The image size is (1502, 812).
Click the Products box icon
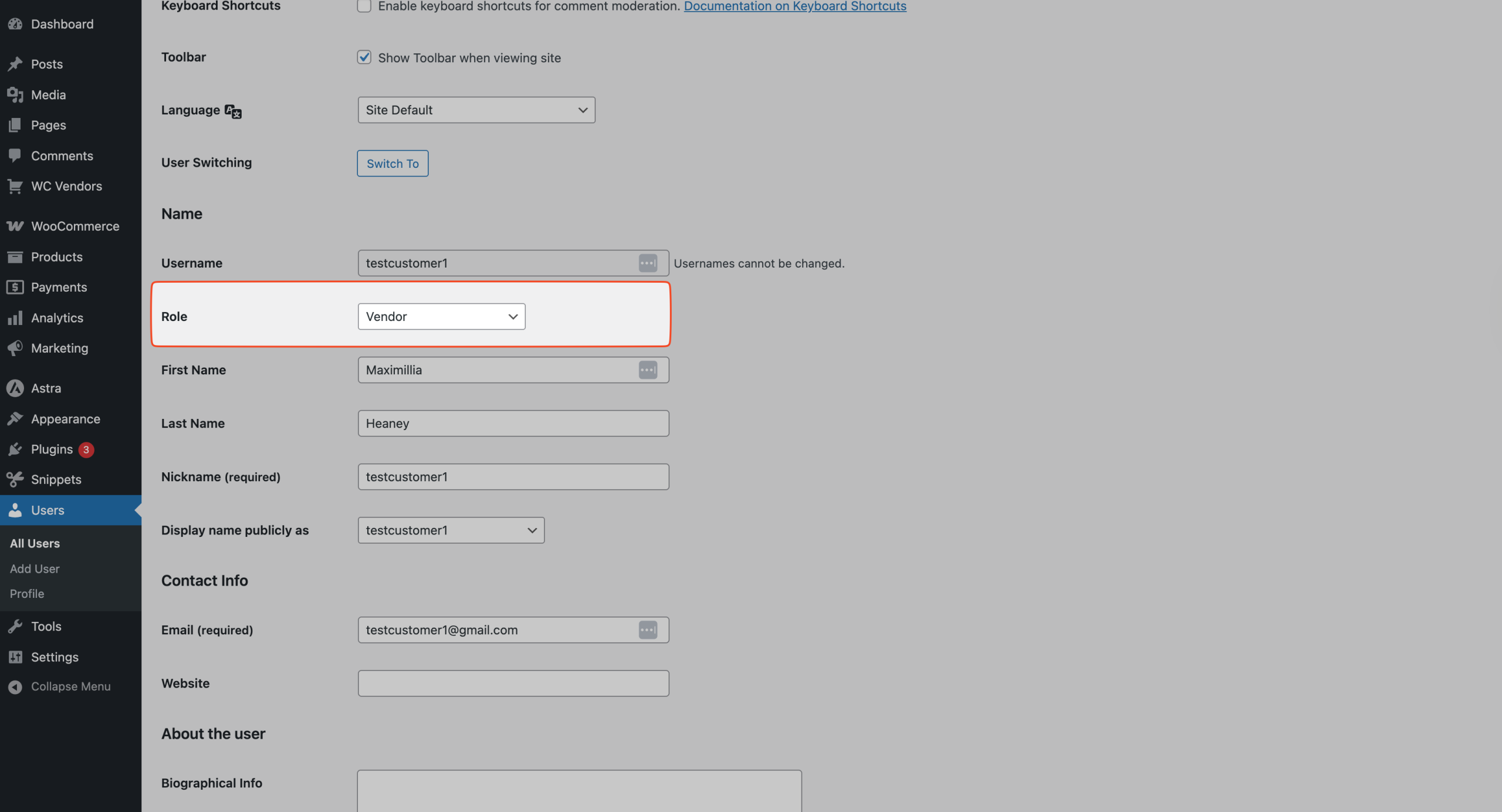(15, 256)
